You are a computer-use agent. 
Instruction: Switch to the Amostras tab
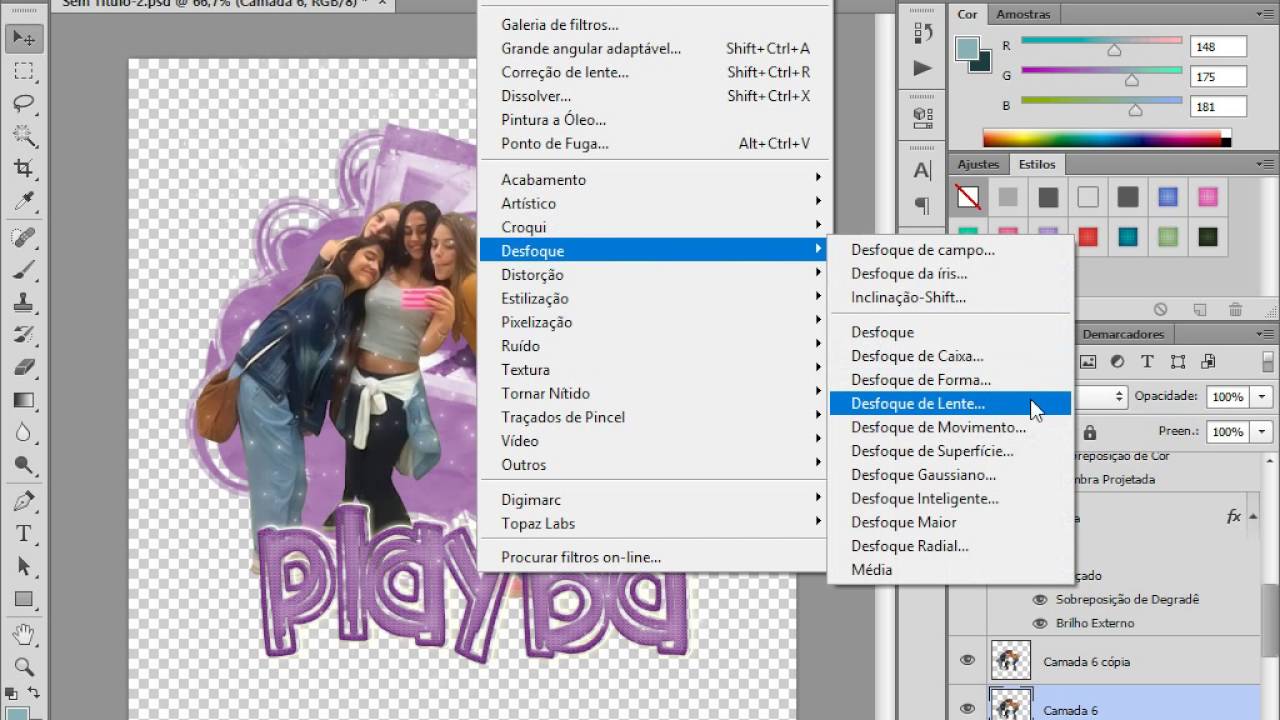point(1023,14)
